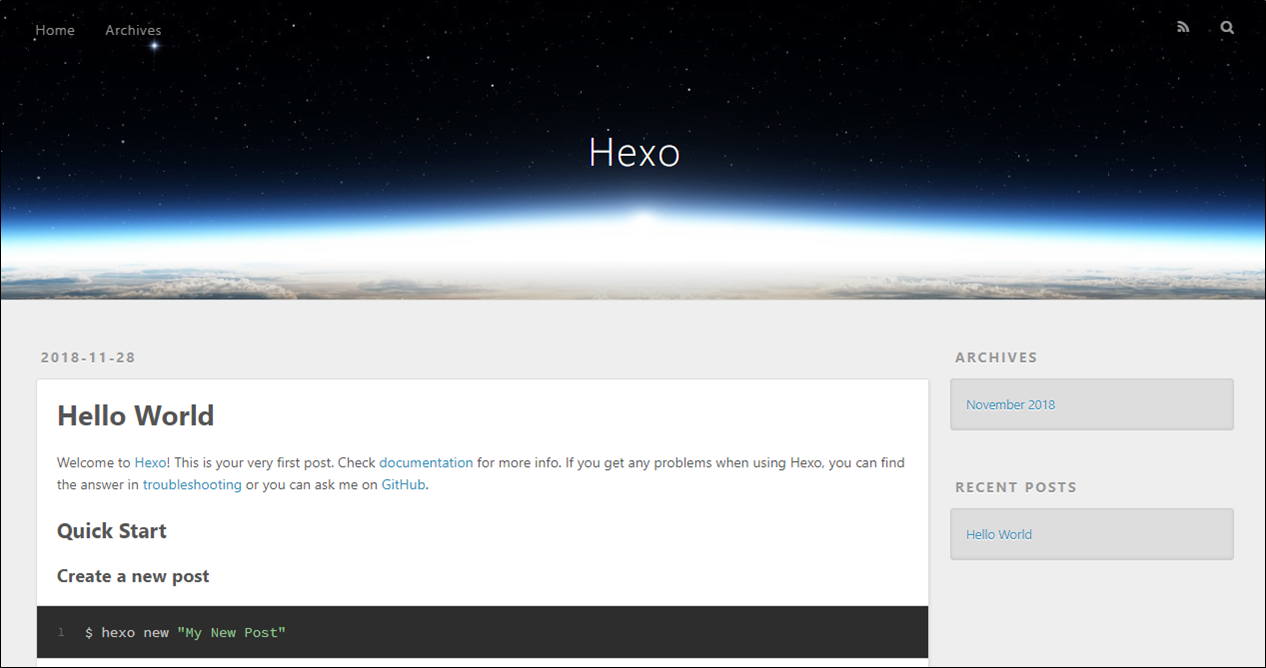Viewport: 1266px width, 668px height.
Task: Click the Create a new post heading
Action: (133, 576)
